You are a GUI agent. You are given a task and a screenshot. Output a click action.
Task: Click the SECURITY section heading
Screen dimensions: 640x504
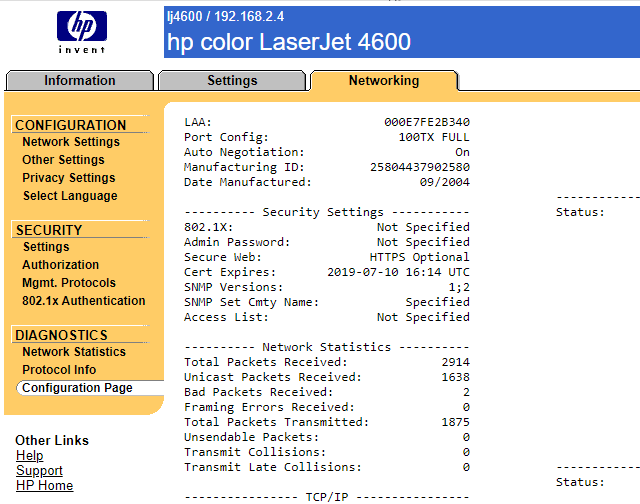(49, 230)
